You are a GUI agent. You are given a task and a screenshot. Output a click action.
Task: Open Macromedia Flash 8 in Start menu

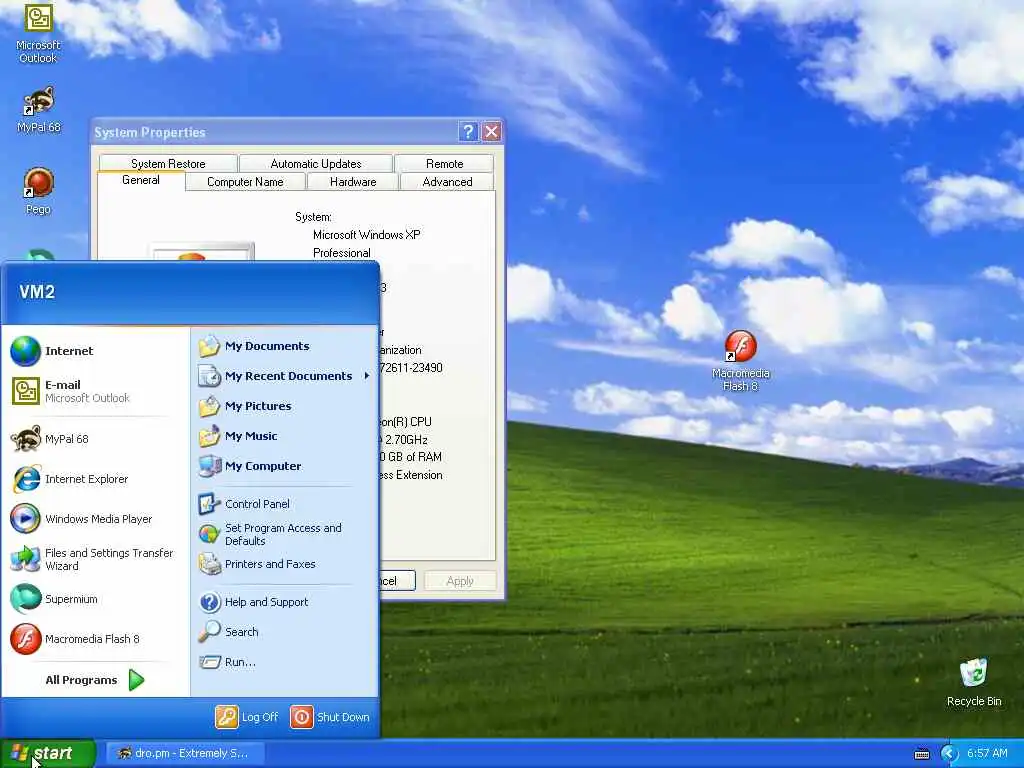point(95,639)
